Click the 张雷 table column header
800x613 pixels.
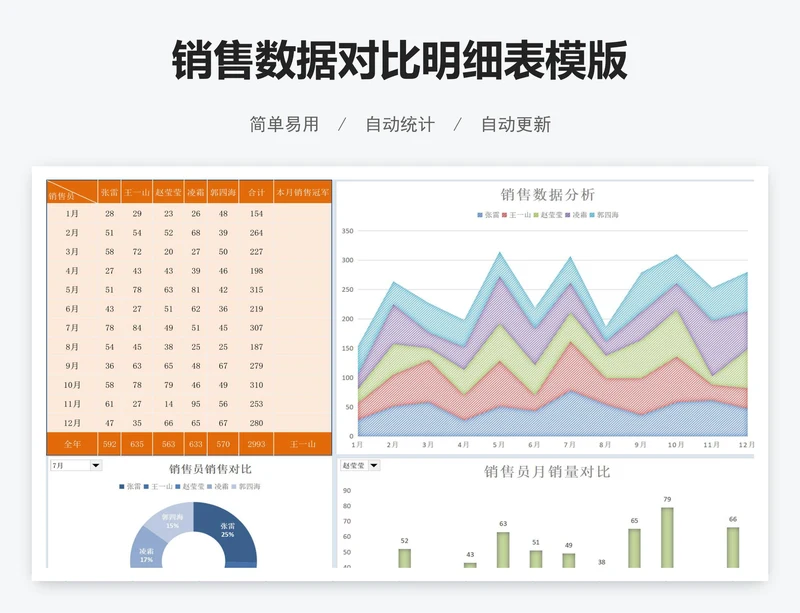pos(110,192)
